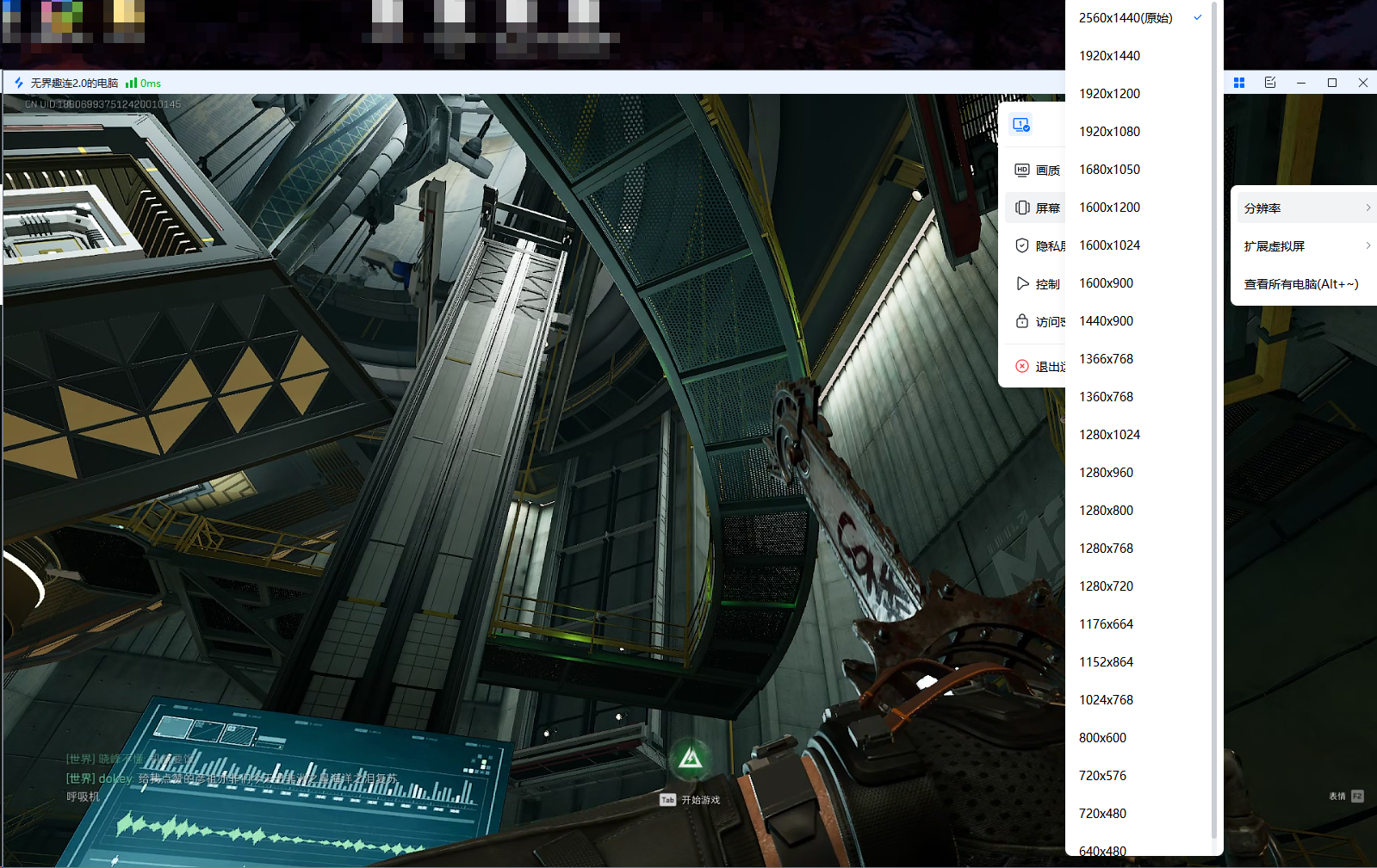Click the 控制 cursor icon
This screenshot has width=1377, height=868.
point(1022,284)
